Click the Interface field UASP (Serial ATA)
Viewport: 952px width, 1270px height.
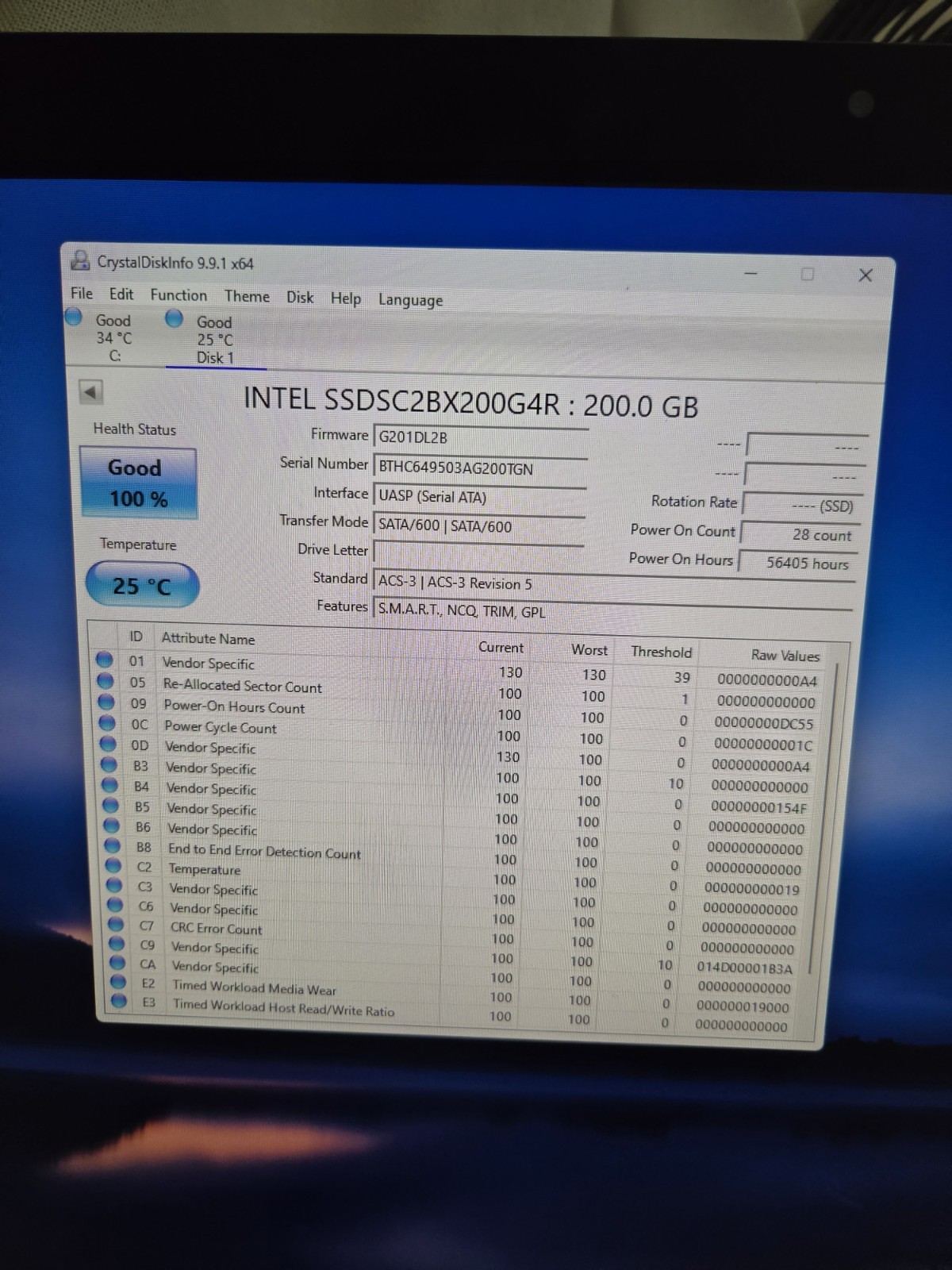pos(479,497)
